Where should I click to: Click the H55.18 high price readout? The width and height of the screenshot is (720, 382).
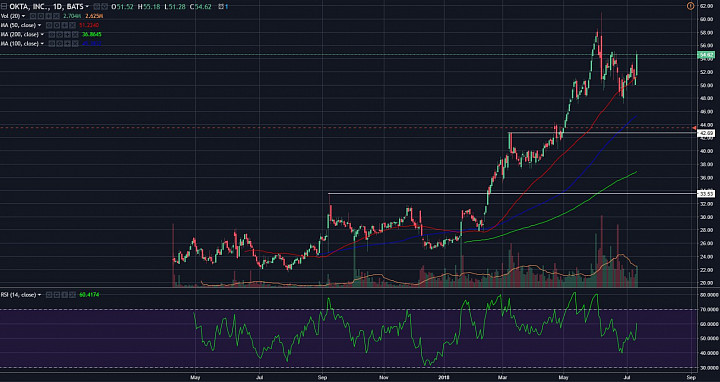(149, 6)
